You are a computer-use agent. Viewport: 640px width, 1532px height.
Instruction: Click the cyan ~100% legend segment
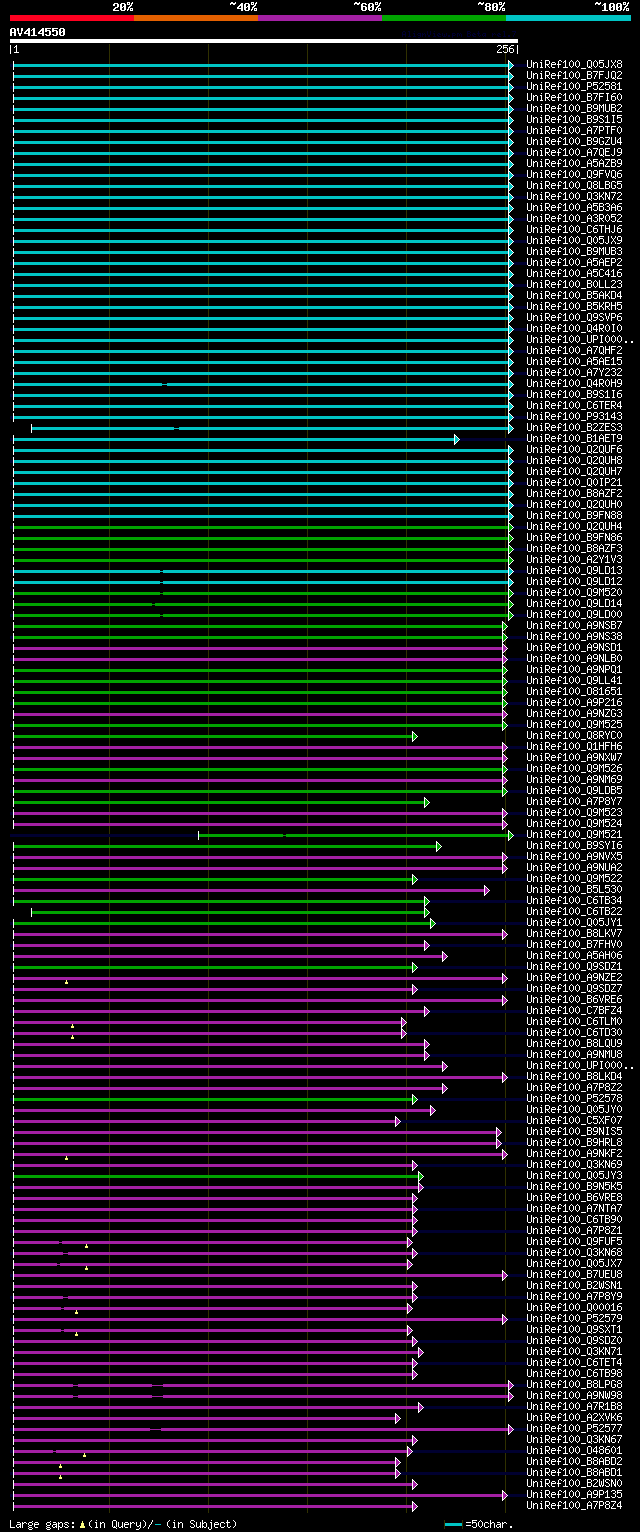pos(568,18)
